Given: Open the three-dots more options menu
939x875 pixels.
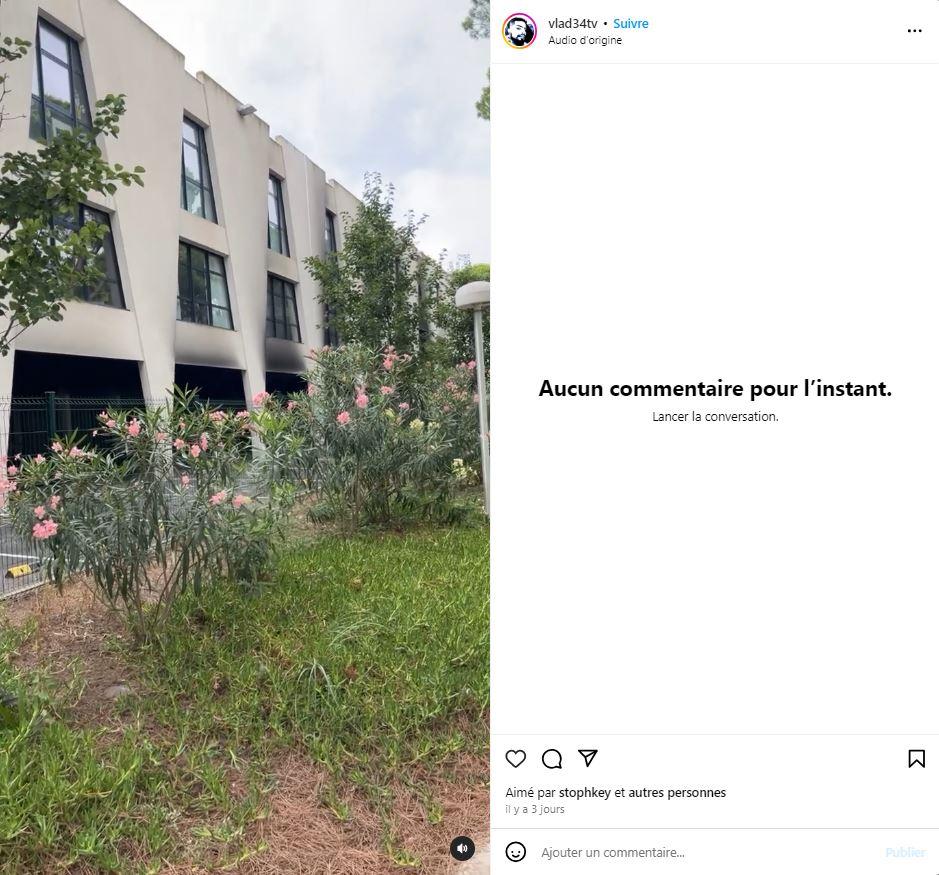Looking at the screenshot, I should (914, 31).
